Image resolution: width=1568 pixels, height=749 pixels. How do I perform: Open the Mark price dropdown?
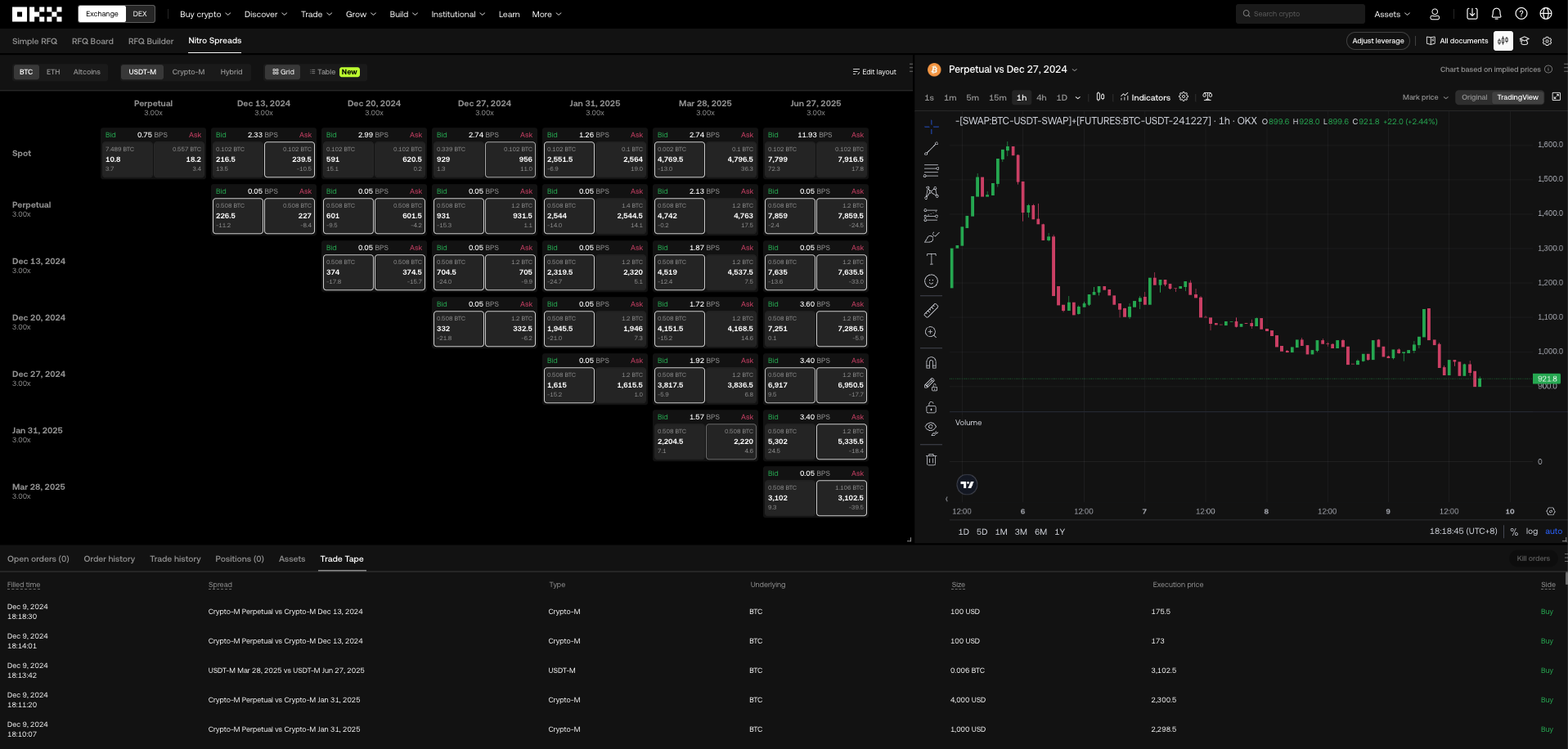(1425, 97)
